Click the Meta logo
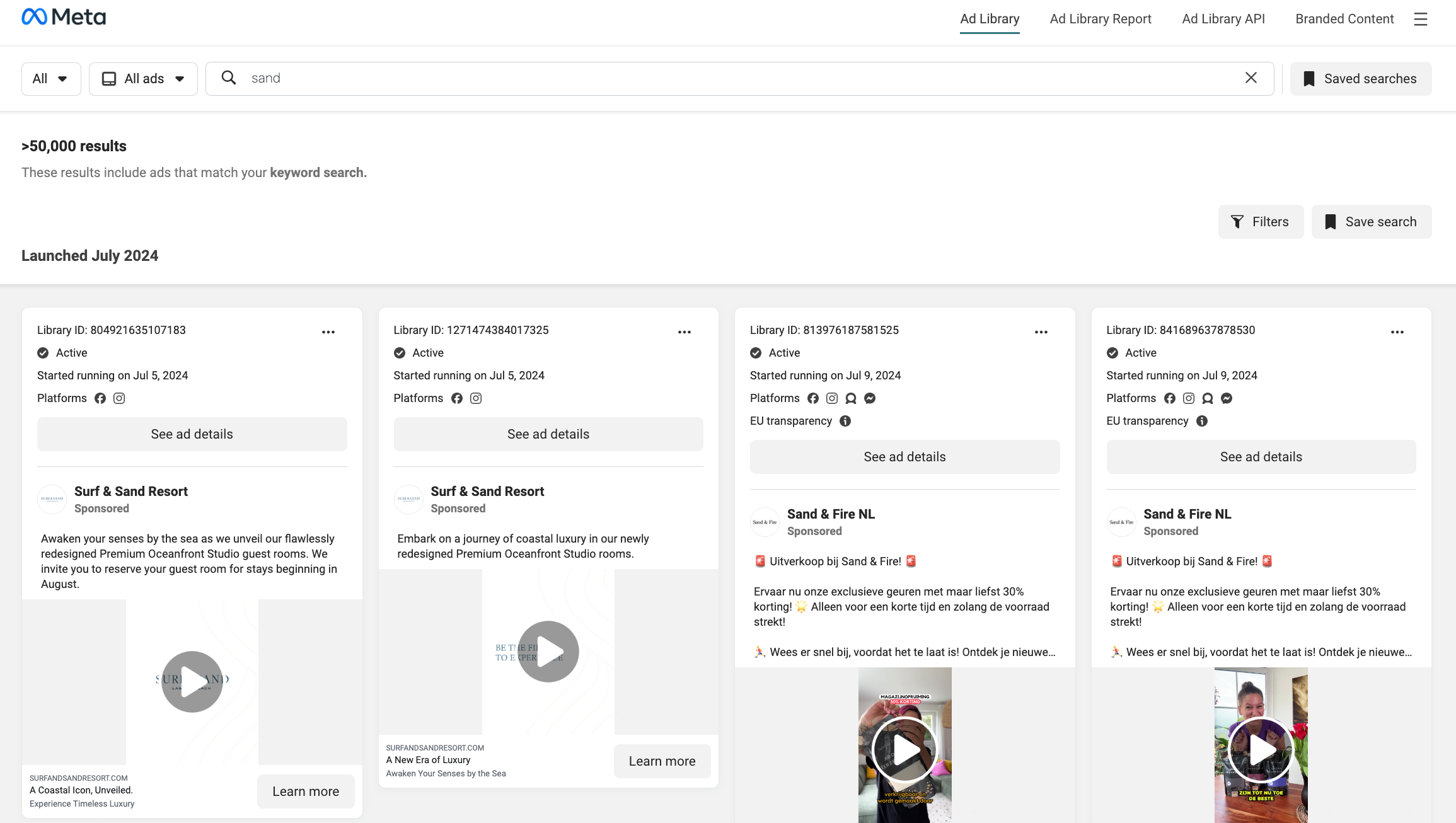Screen dimensions: 1456x823 click(64, 17)
